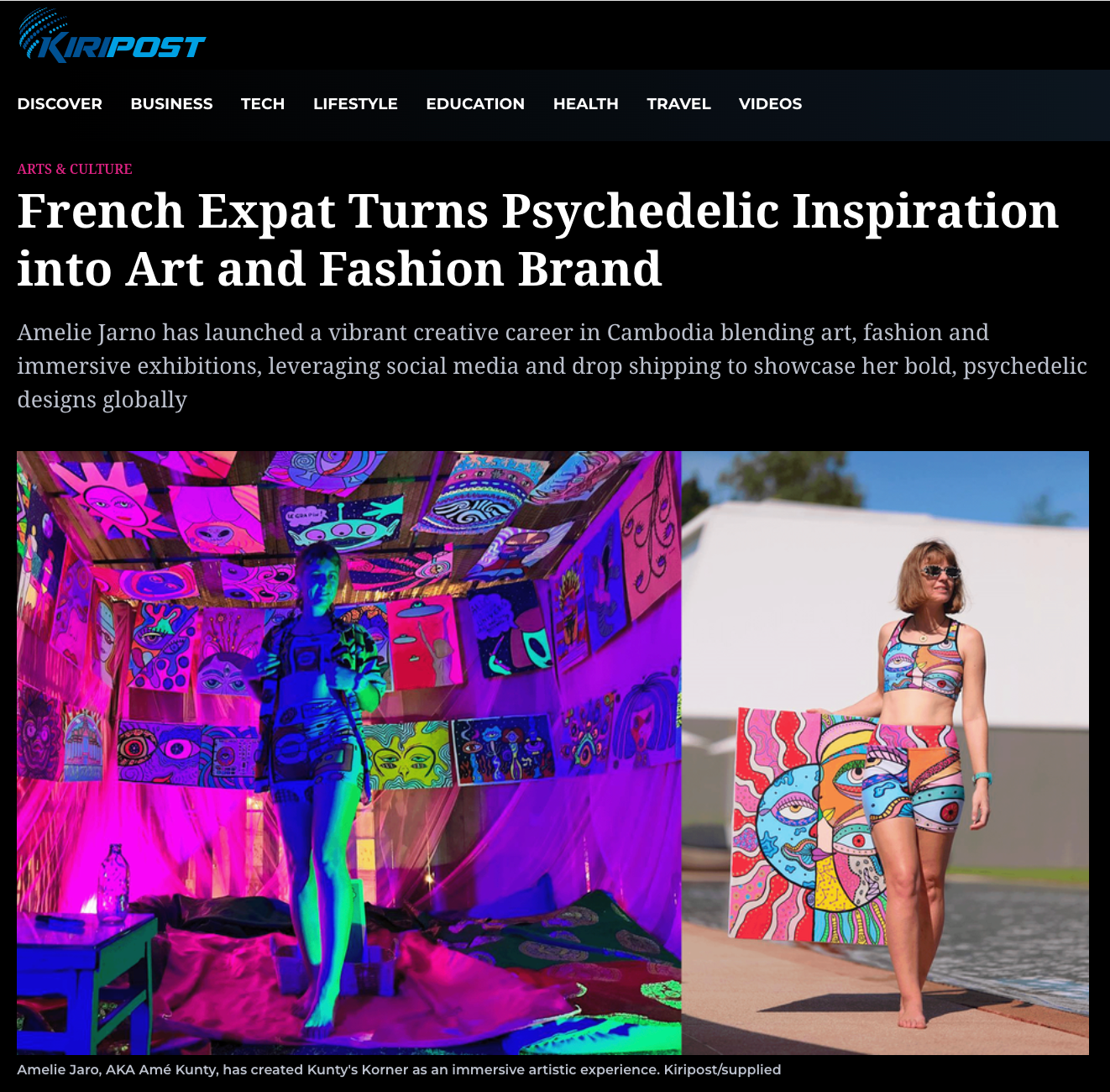Open the Videos section
Image resolution: width=1110 pixels, height=1092 pixels.
(770, 104)
